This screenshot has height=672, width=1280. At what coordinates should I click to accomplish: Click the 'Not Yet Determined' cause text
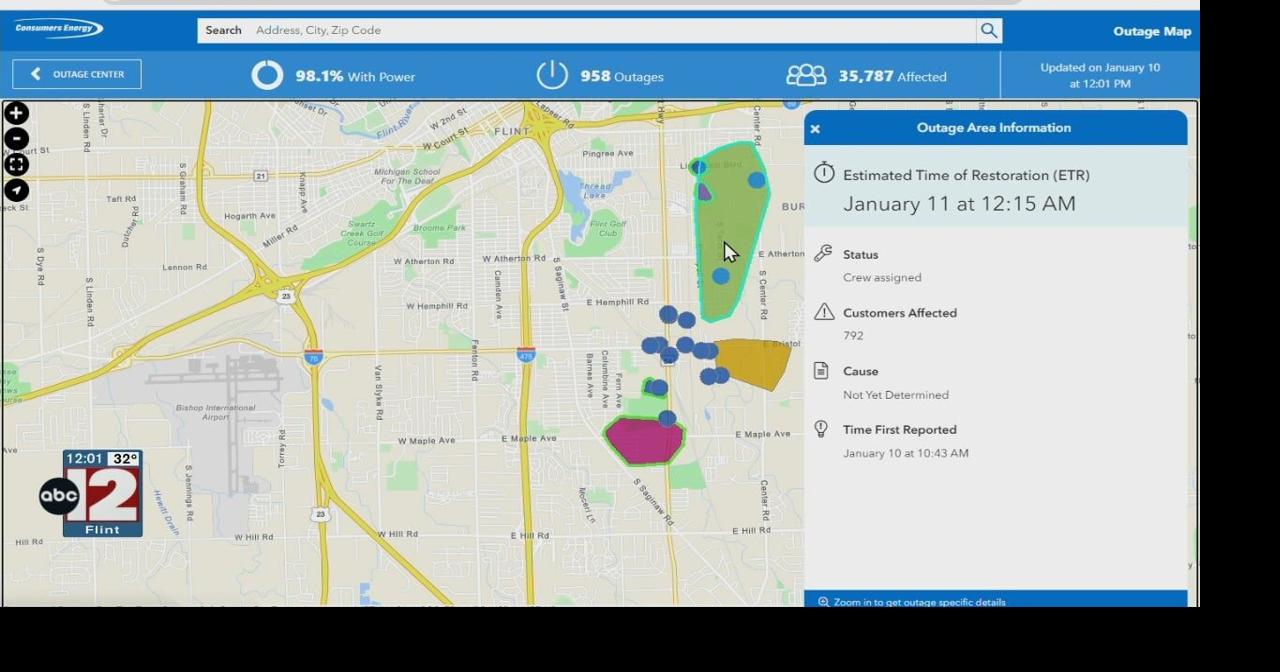896,395
